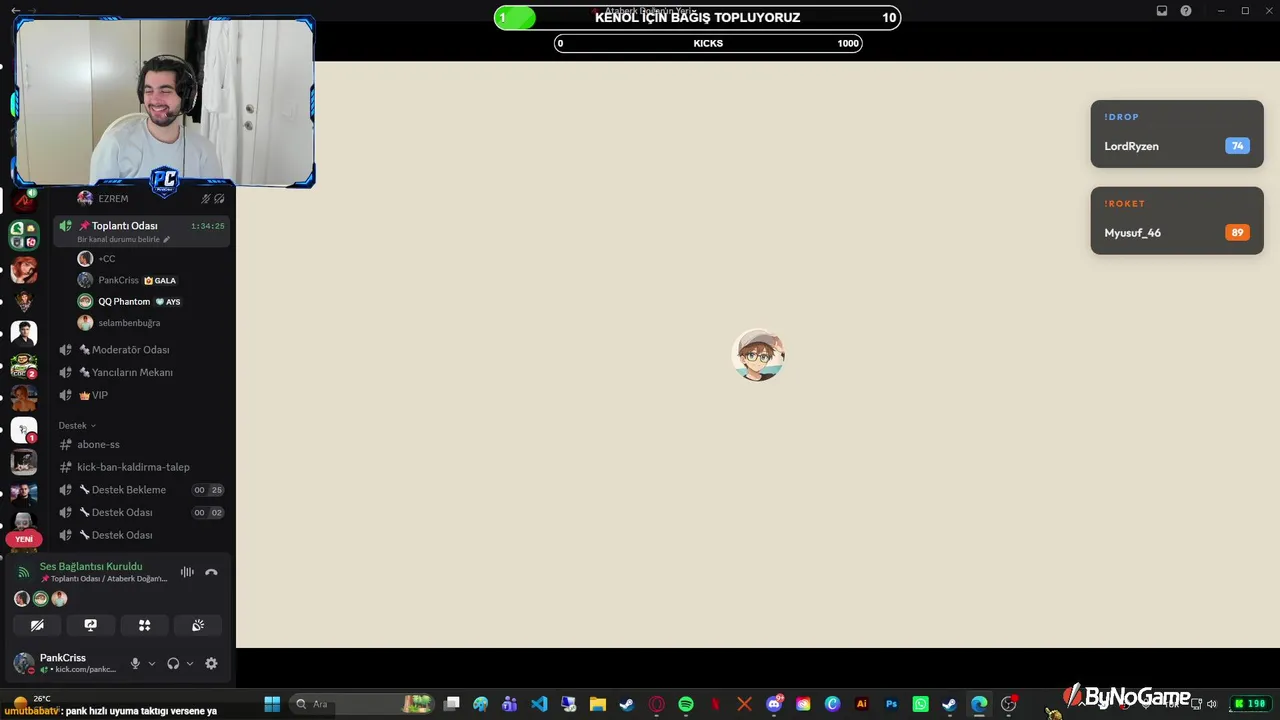Click the KICKS progress bar
Image resolution: width=1280 pixels, height=720 pixels.
[708, 43]
